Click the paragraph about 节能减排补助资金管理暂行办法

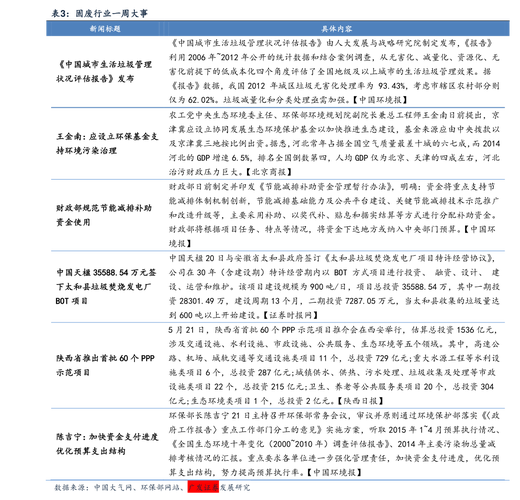click(334, 215)
